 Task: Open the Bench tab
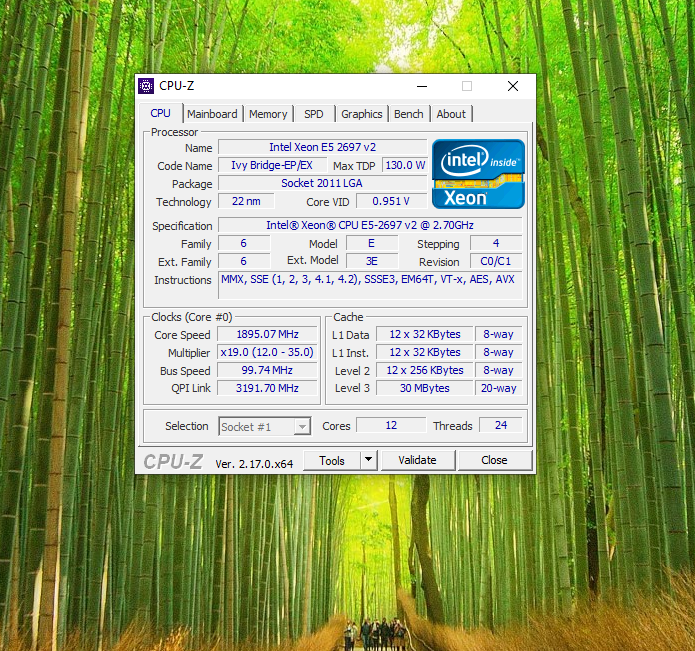[x=409, y=114]
